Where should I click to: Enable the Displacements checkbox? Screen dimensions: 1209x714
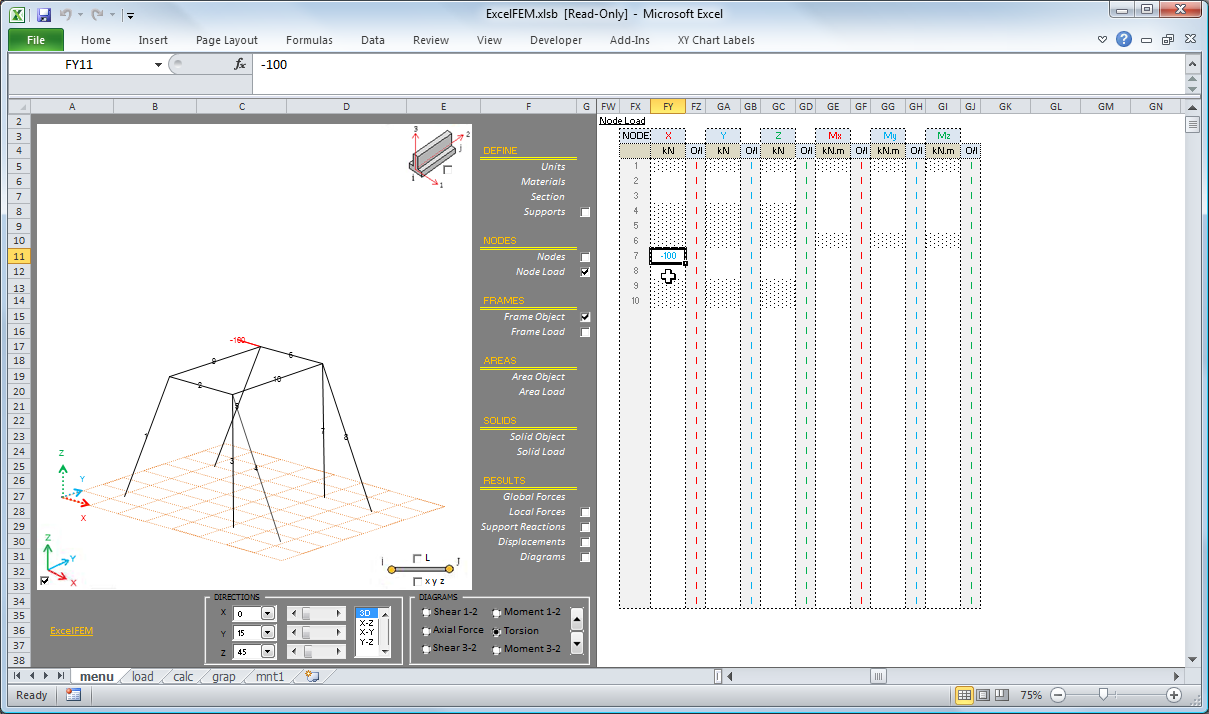point(586,542)
